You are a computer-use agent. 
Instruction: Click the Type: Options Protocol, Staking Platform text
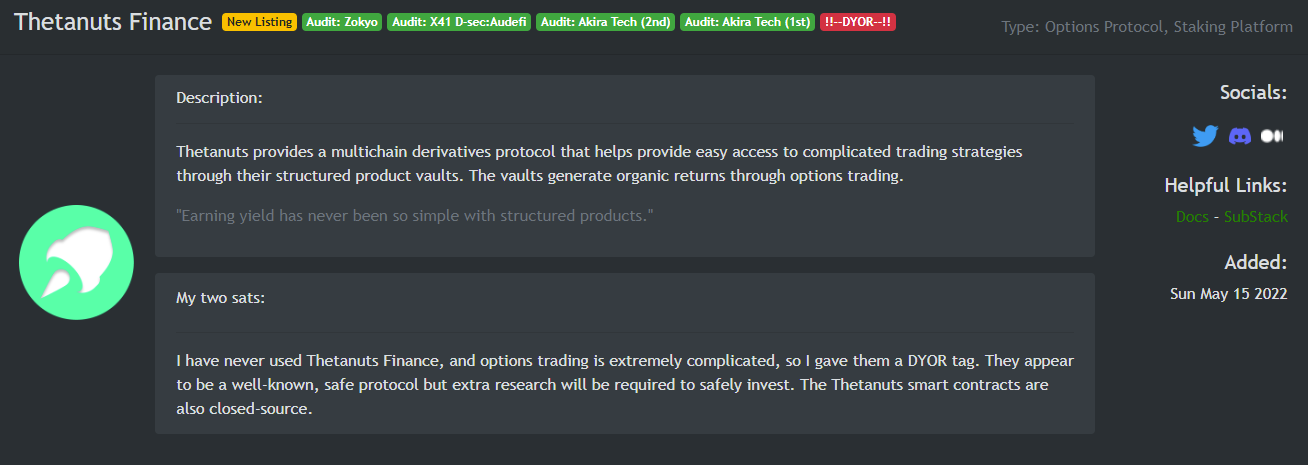click(1147, 27)
